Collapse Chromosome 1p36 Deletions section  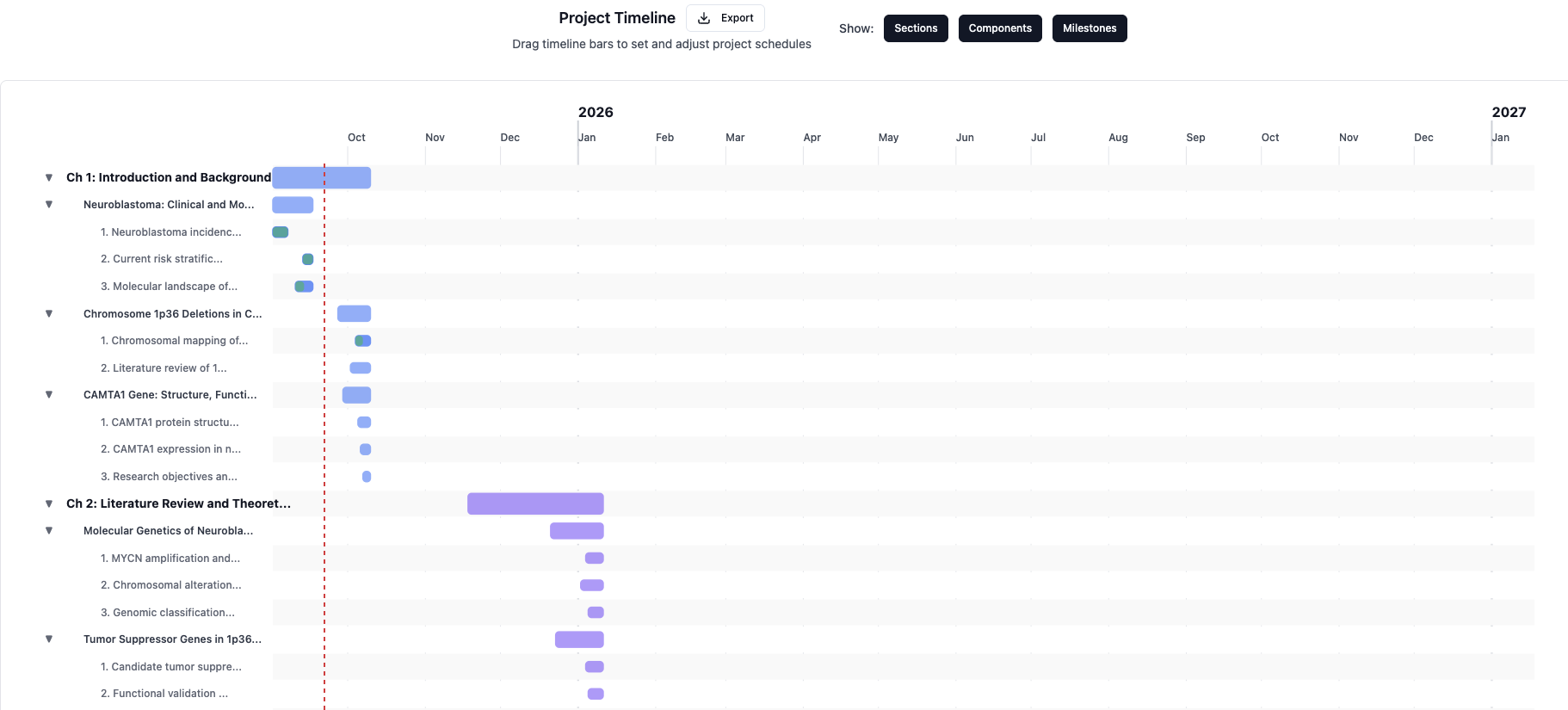click(x=49, y=314)
